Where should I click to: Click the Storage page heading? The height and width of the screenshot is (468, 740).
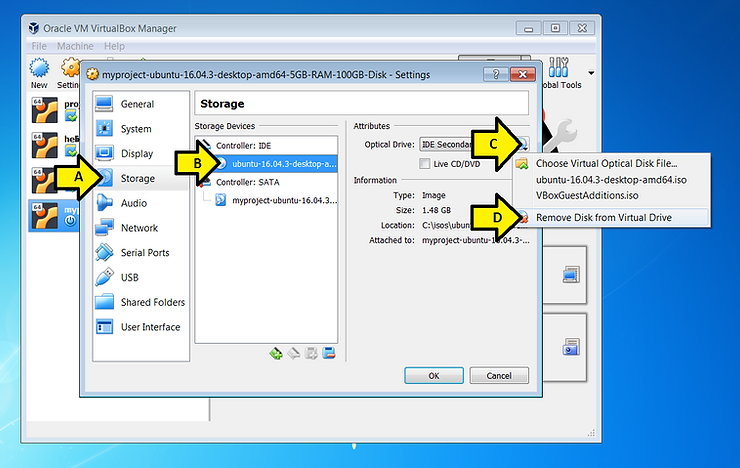(x=222, y=104)
